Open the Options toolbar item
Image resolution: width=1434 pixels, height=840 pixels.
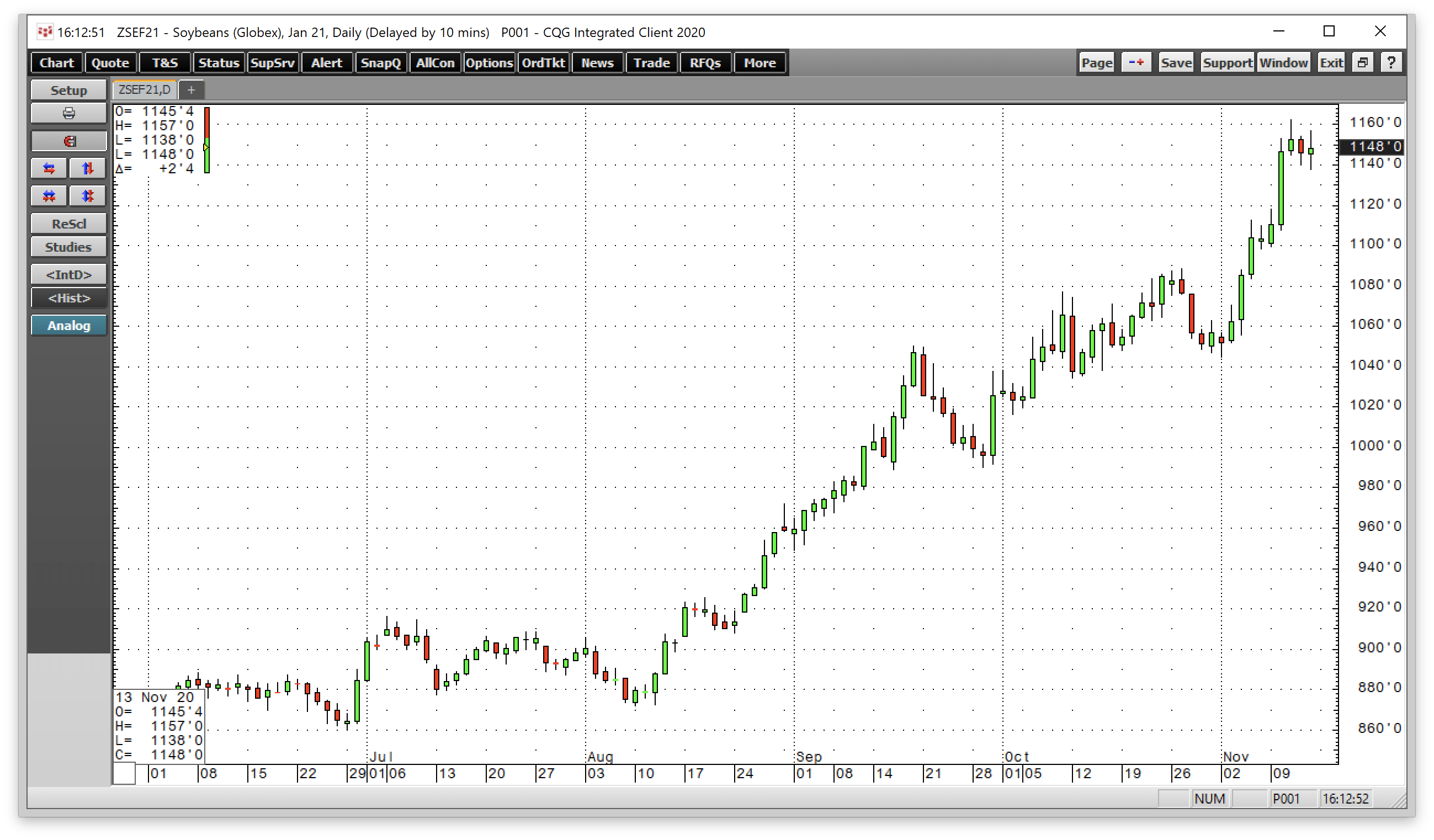click(x=489, y=62)
